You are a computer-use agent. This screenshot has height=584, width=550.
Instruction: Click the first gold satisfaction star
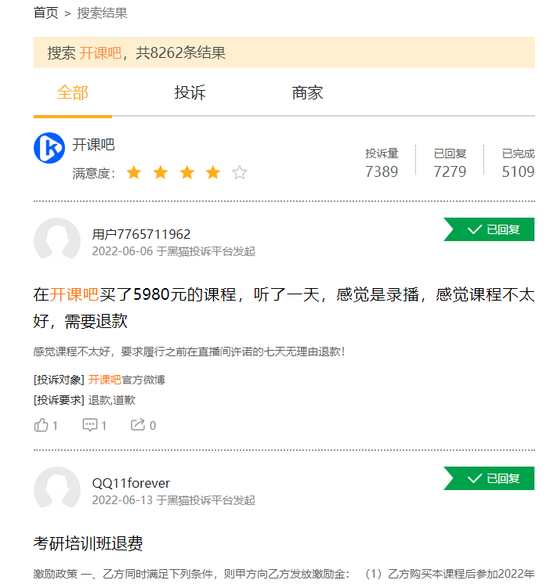[x=134, y=172]
